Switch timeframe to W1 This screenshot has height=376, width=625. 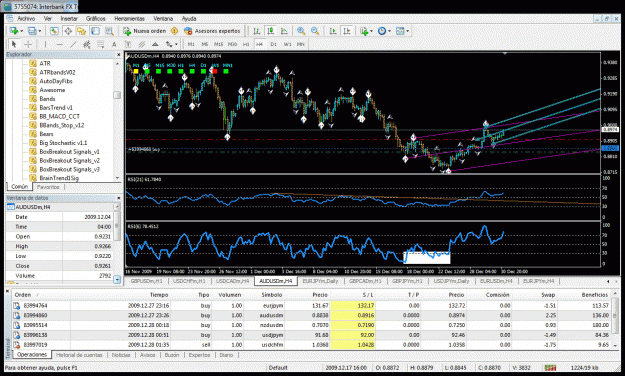[x=287, y=44]
